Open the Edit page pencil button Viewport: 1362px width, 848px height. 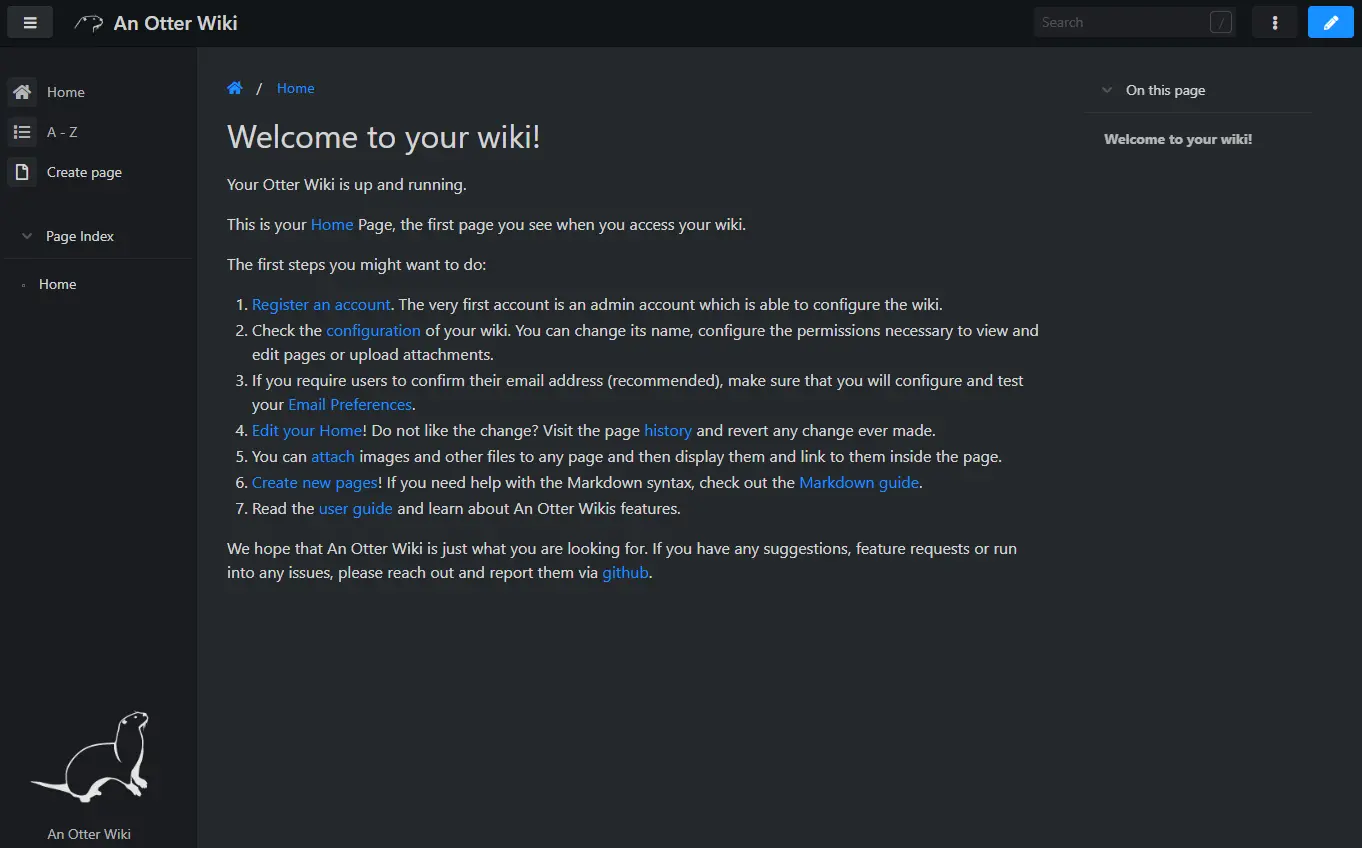click(1330, 21)
